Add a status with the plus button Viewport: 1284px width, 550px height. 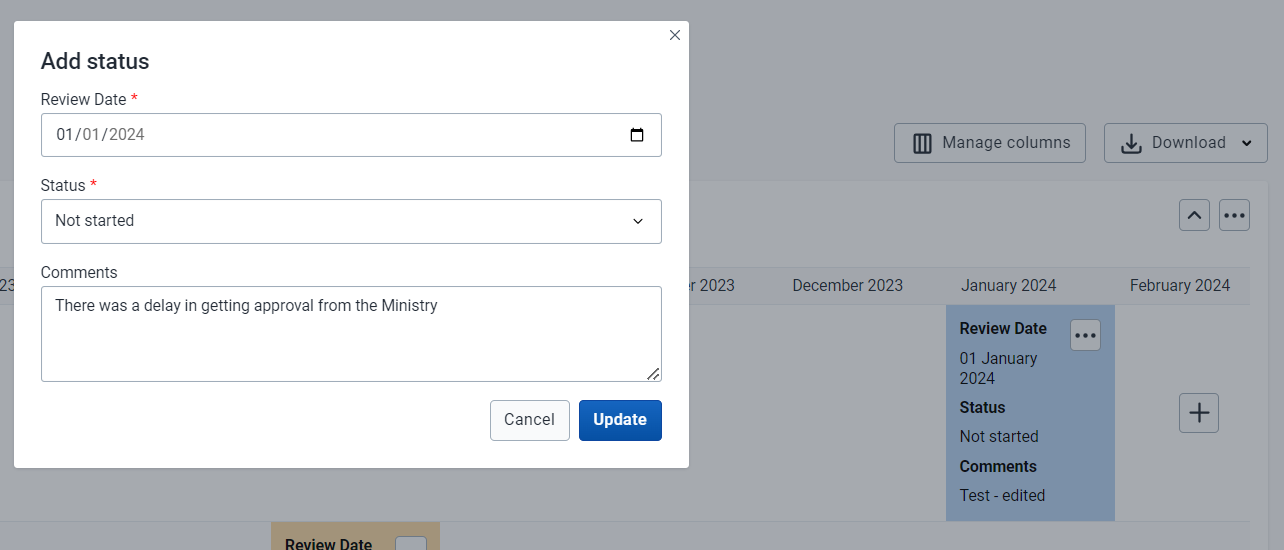(1199, 412)
